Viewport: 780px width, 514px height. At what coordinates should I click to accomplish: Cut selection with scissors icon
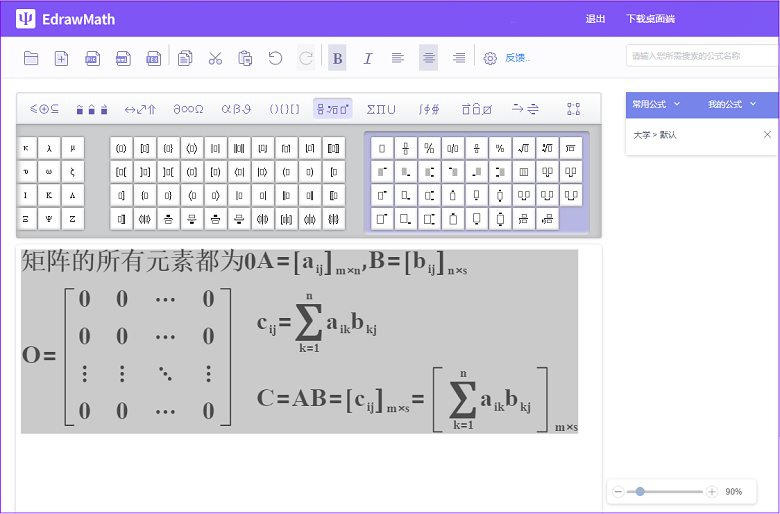pyautogui.click(x=215, y=58)
